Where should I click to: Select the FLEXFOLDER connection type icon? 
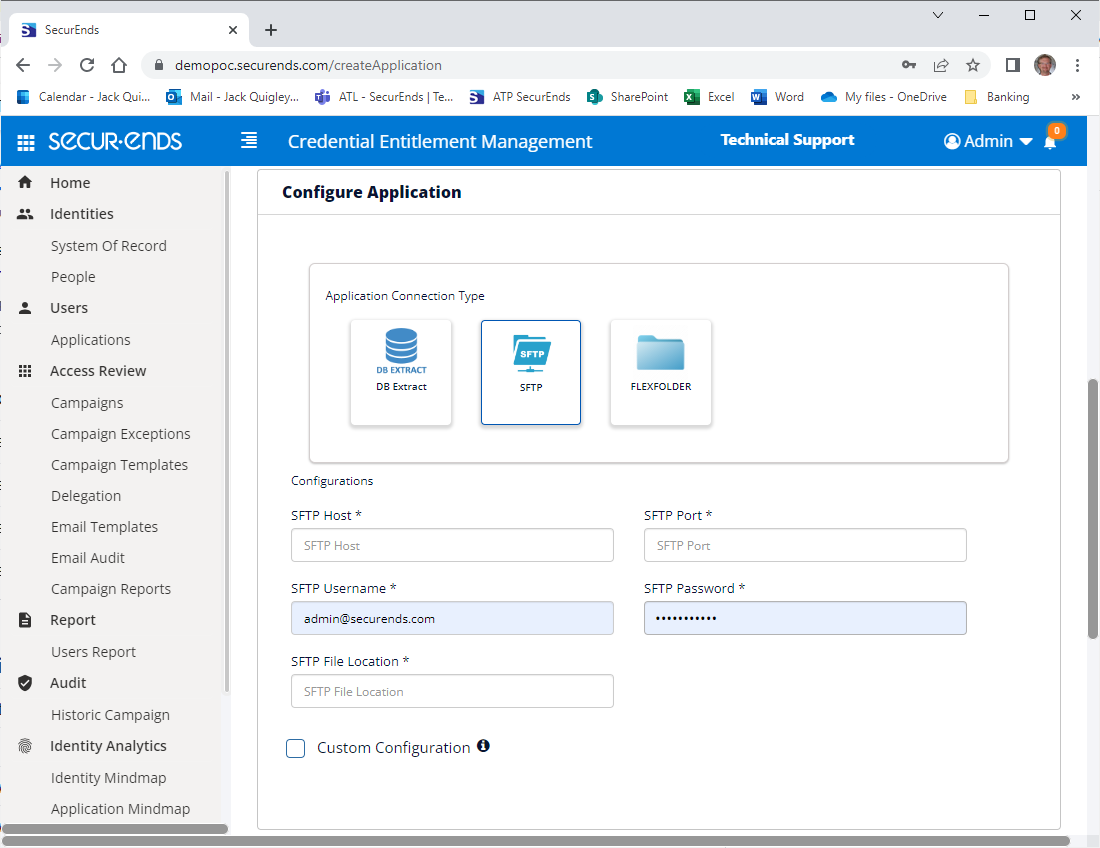(x=660, y=370)
